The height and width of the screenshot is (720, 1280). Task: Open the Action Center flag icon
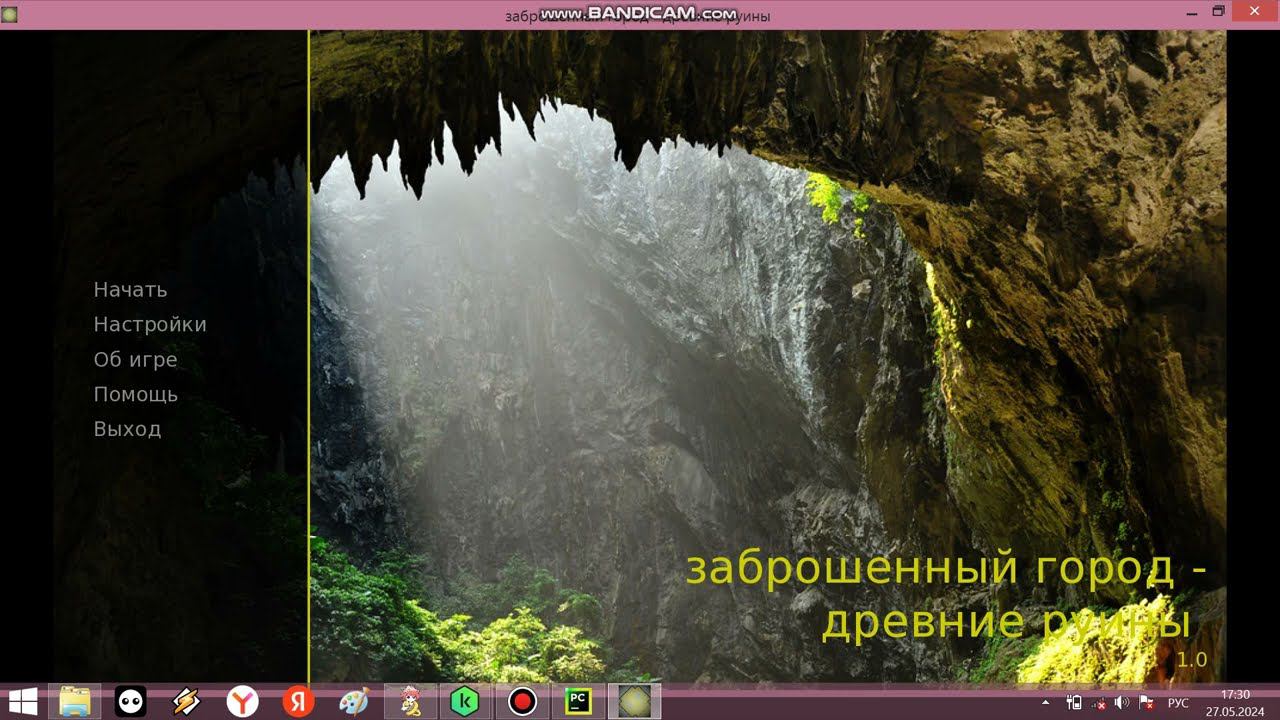(1147, 703)
